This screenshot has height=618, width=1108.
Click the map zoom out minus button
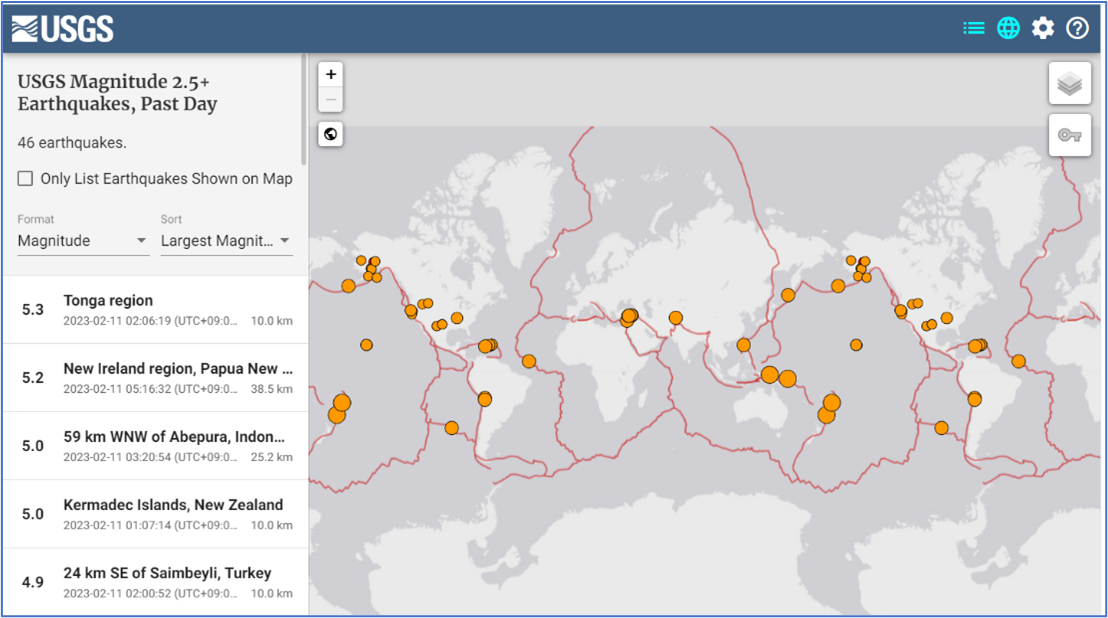331,100
